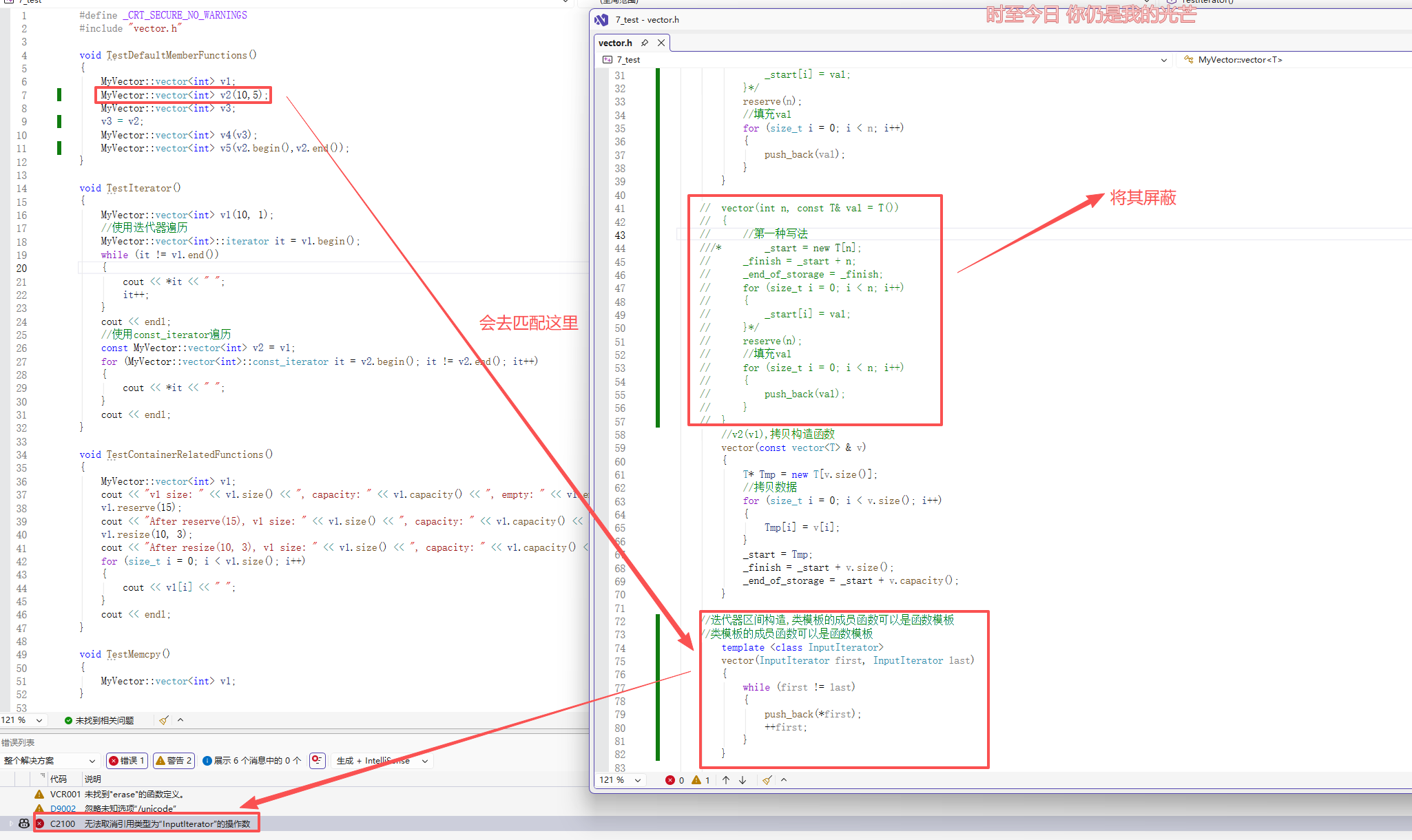Screen dimensions: 1412x840
Task: Click code cleanup broom in vector.h window
Action: coord(767,780)
